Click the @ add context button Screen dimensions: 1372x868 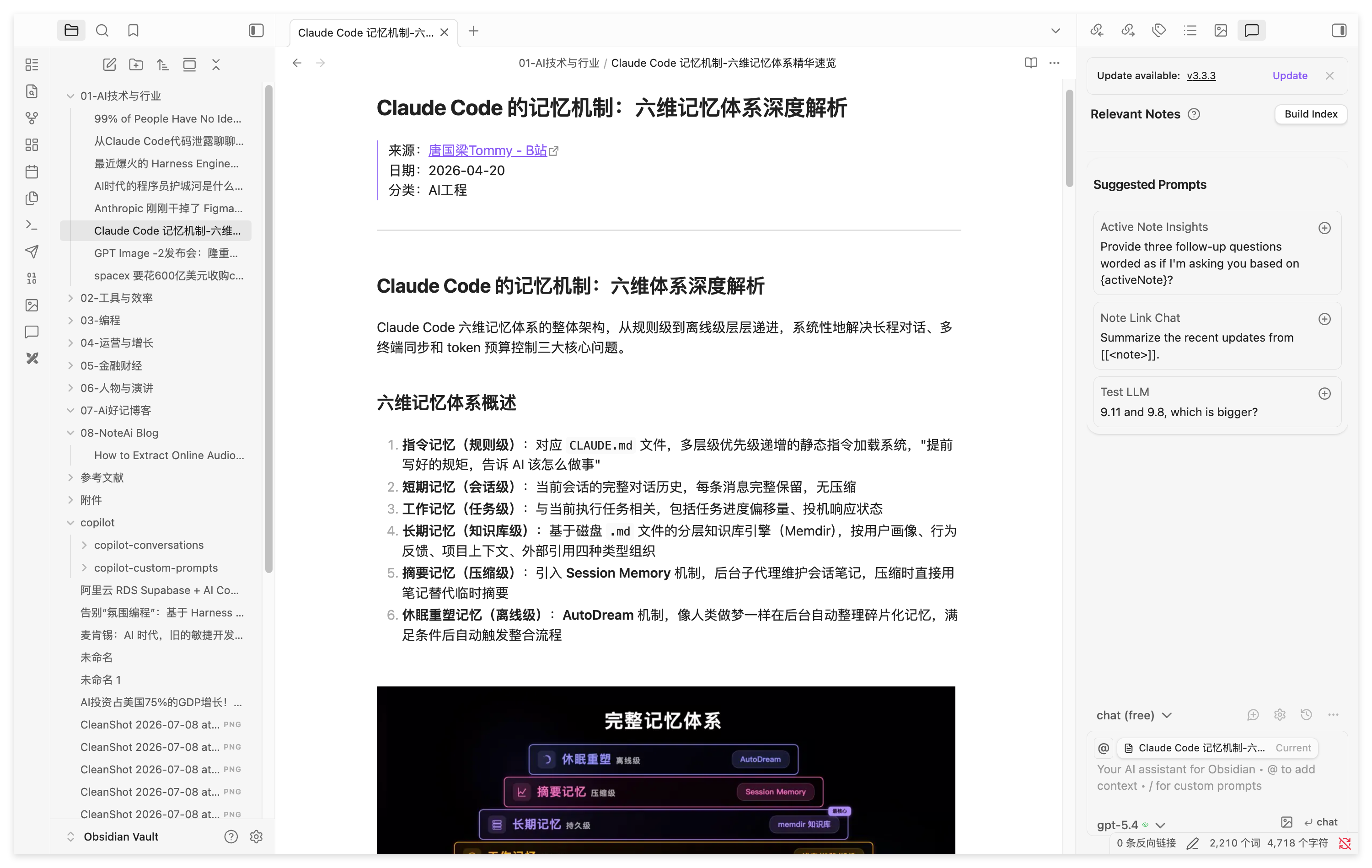1104,748
